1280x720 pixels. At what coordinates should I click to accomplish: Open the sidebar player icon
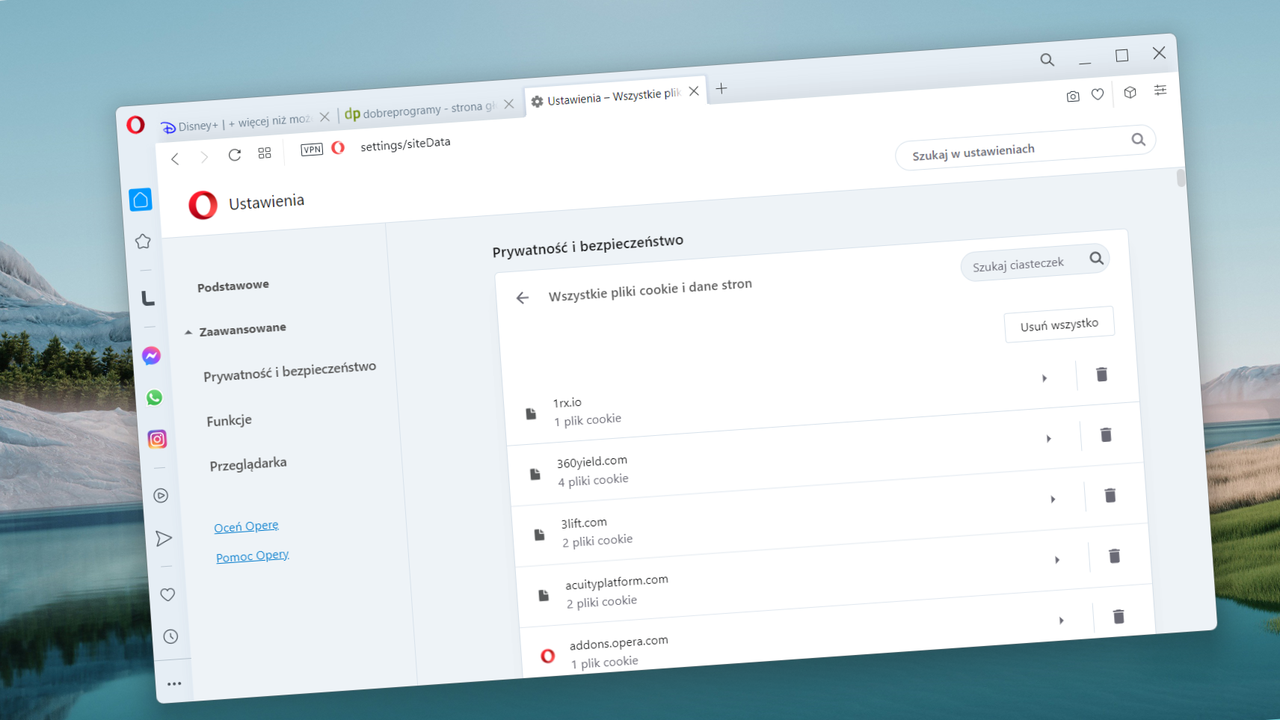[x=161, y=495]
